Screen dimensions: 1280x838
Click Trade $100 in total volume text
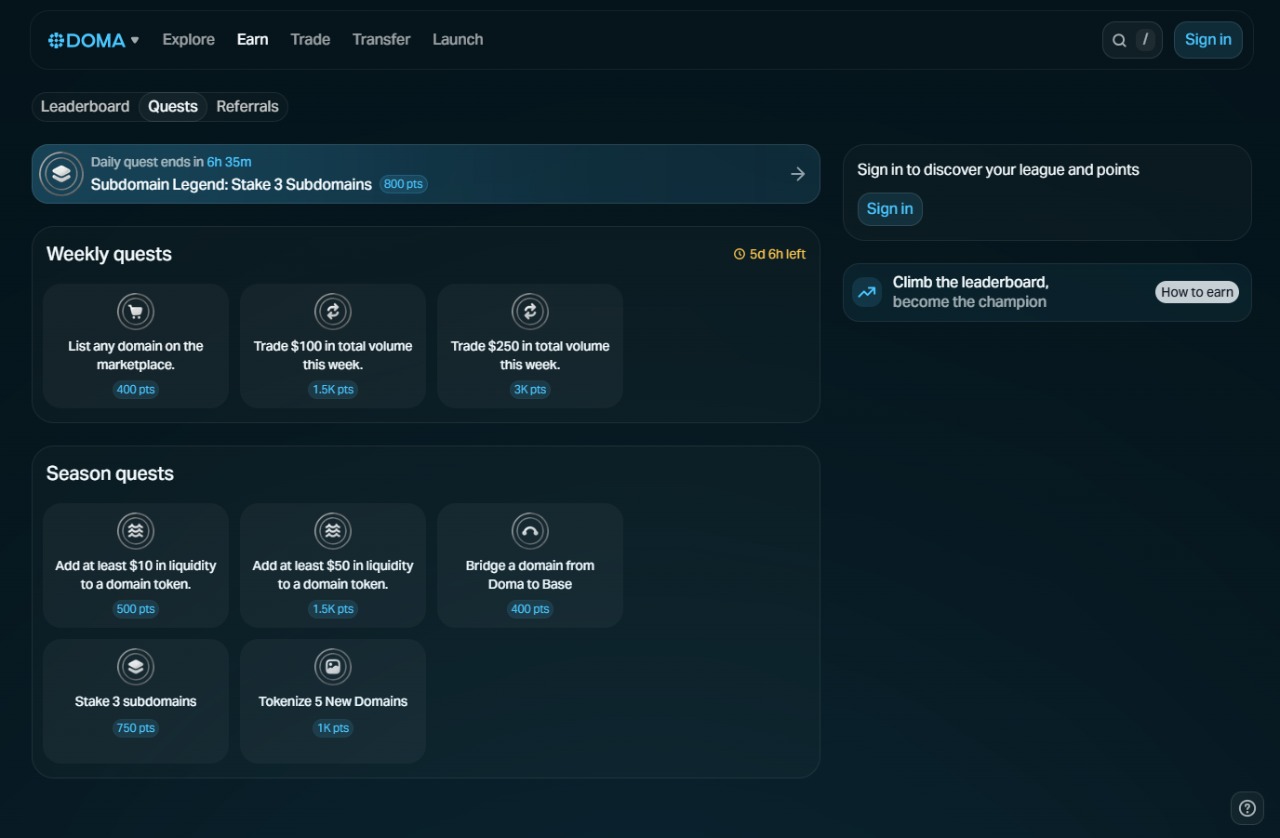coord(333,355)
